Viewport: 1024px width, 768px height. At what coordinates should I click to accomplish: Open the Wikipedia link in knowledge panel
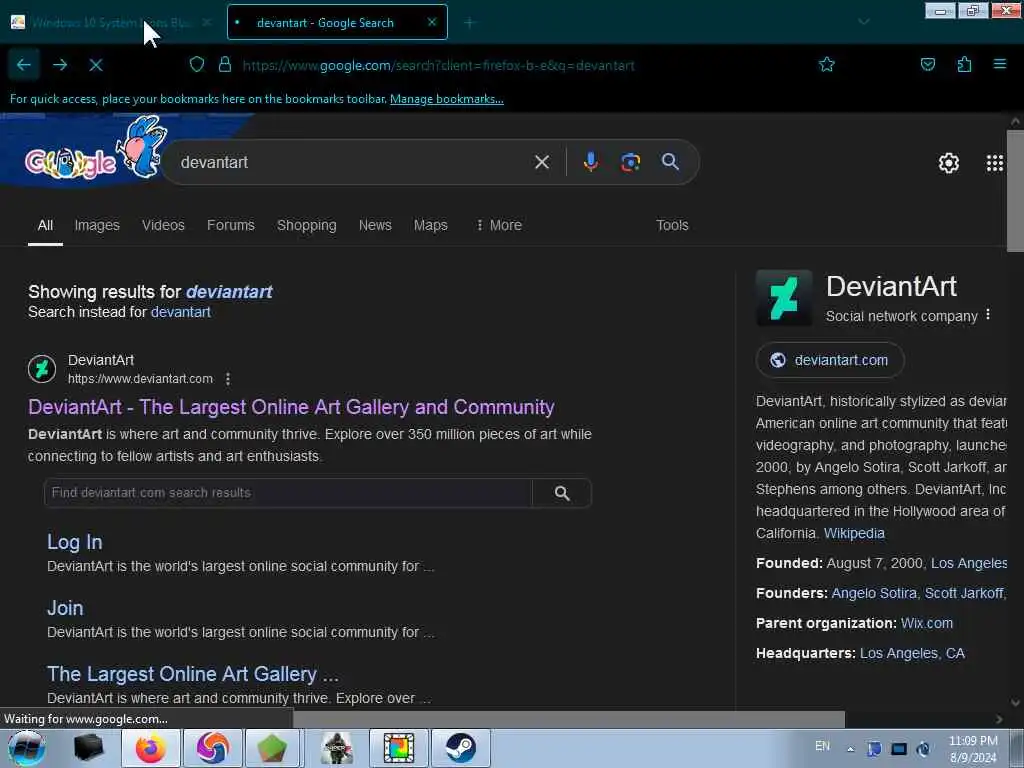coord(854,534)
